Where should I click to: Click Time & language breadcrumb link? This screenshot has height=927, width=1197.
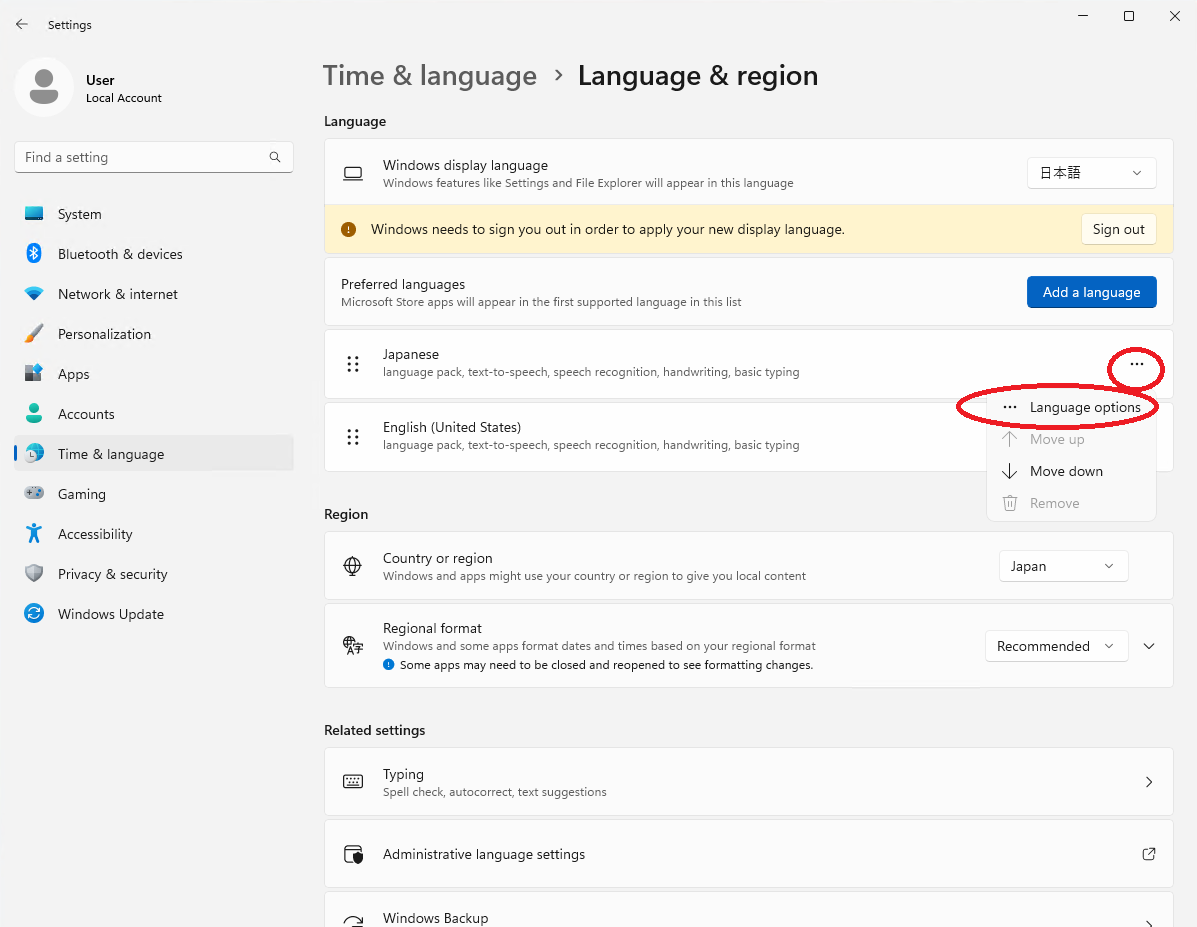[x=430, y=76]
